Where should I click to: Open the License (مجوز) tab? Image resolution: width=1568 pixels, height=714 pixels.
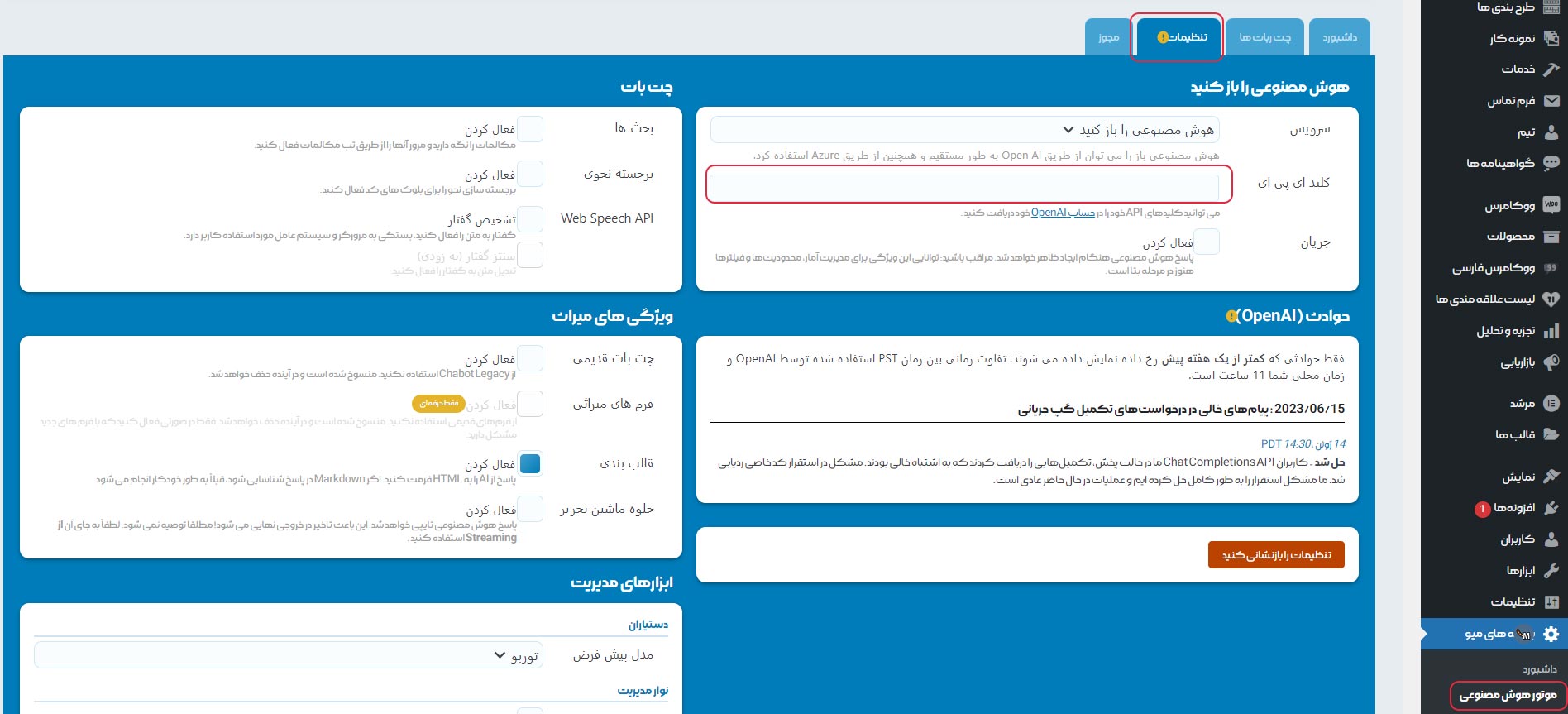tap(1108, 37)
